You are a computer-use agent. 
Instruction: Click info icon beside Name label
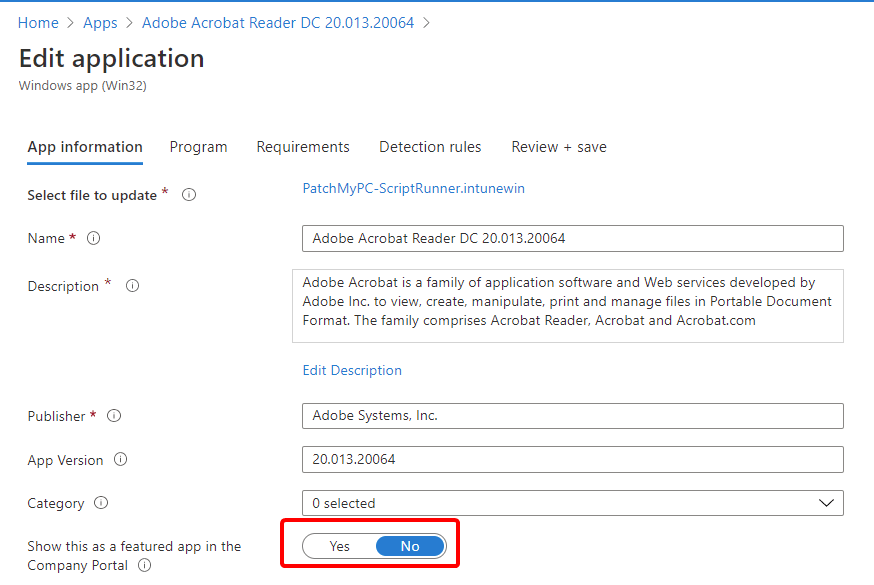coord(93,238)
